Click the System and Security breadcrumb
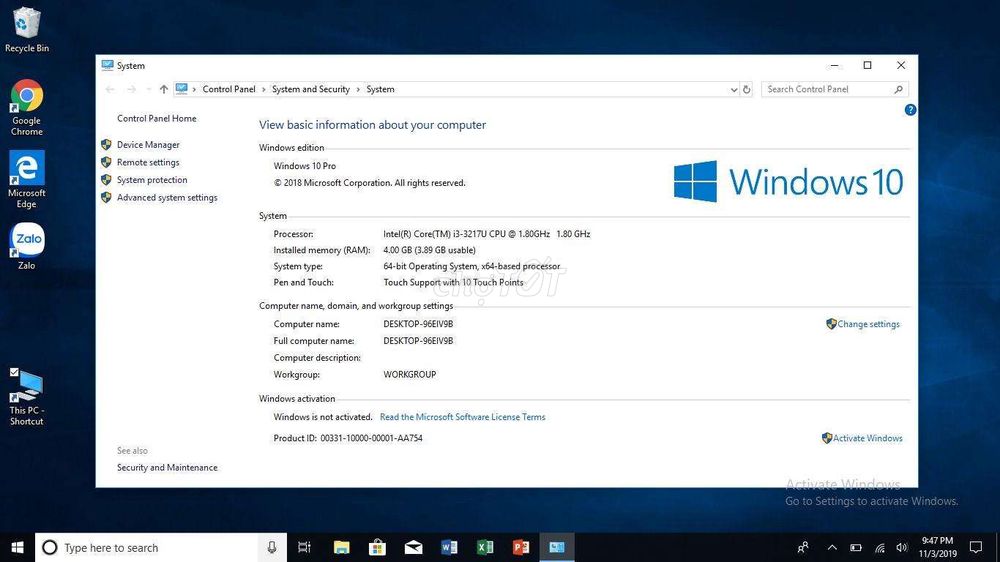This screenshot has width=1000, height=562. [311, 89]
